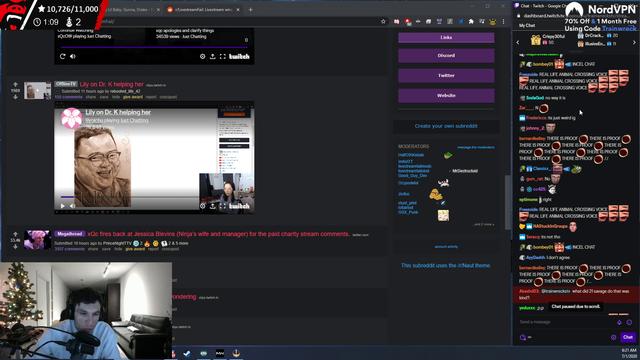This screenshot has height=360, width=640.
Task: Click the 'account activity' link in sidebar
Action: 446,247
